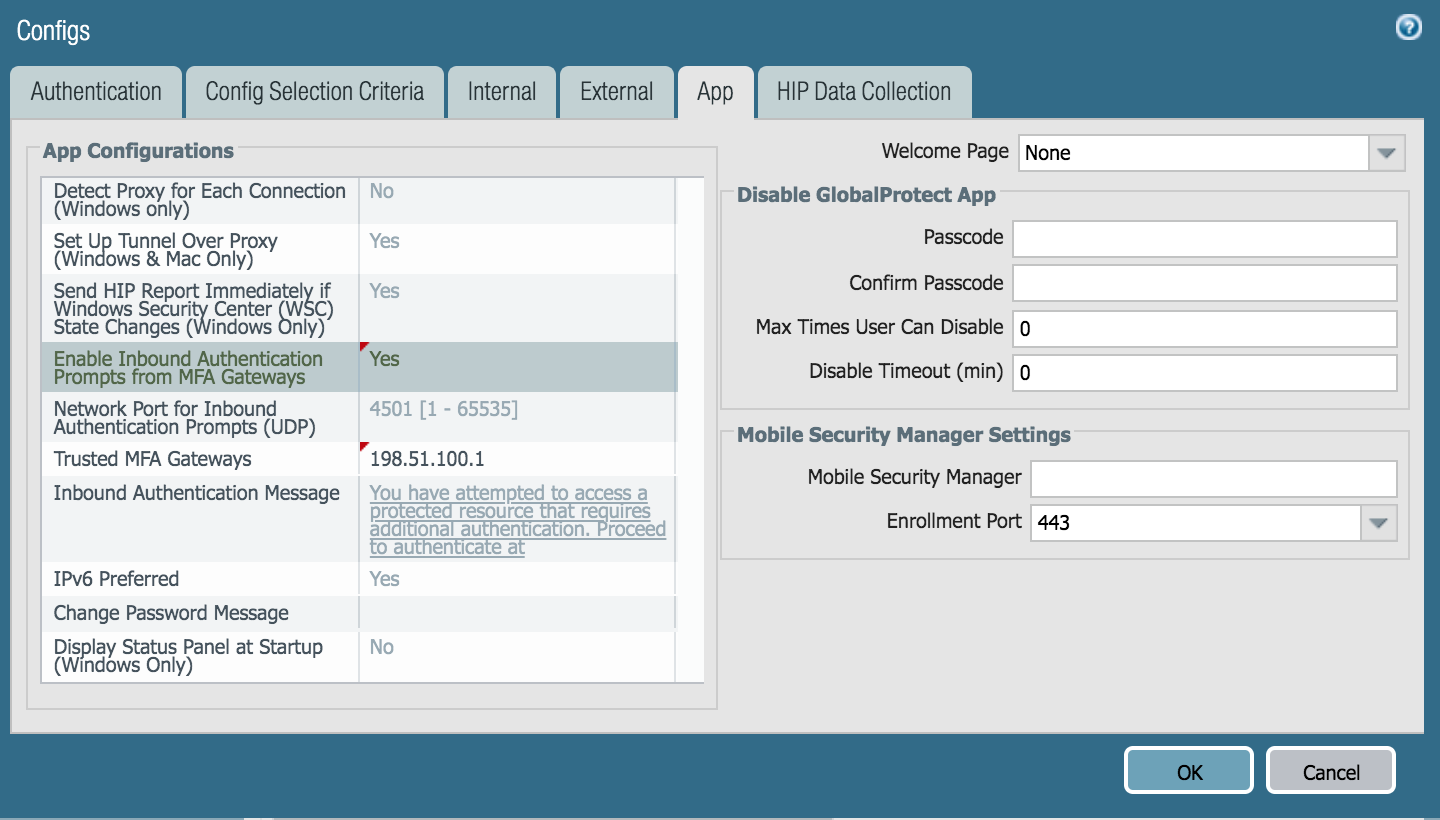Viewport: 1440px width, 820px height.
Task: Click into the Confirm Passcode field
Action: [1205, 283]
